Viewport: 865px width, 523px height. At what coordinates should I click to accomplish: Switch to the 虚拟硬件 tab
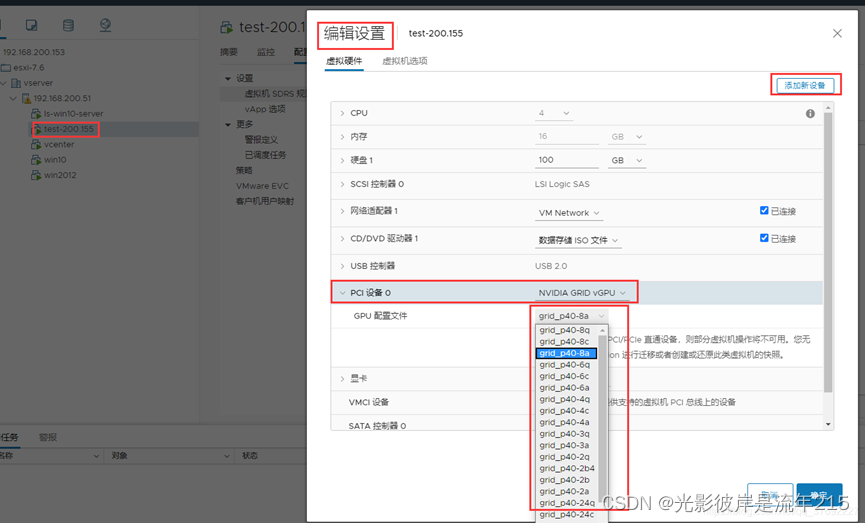344,61
